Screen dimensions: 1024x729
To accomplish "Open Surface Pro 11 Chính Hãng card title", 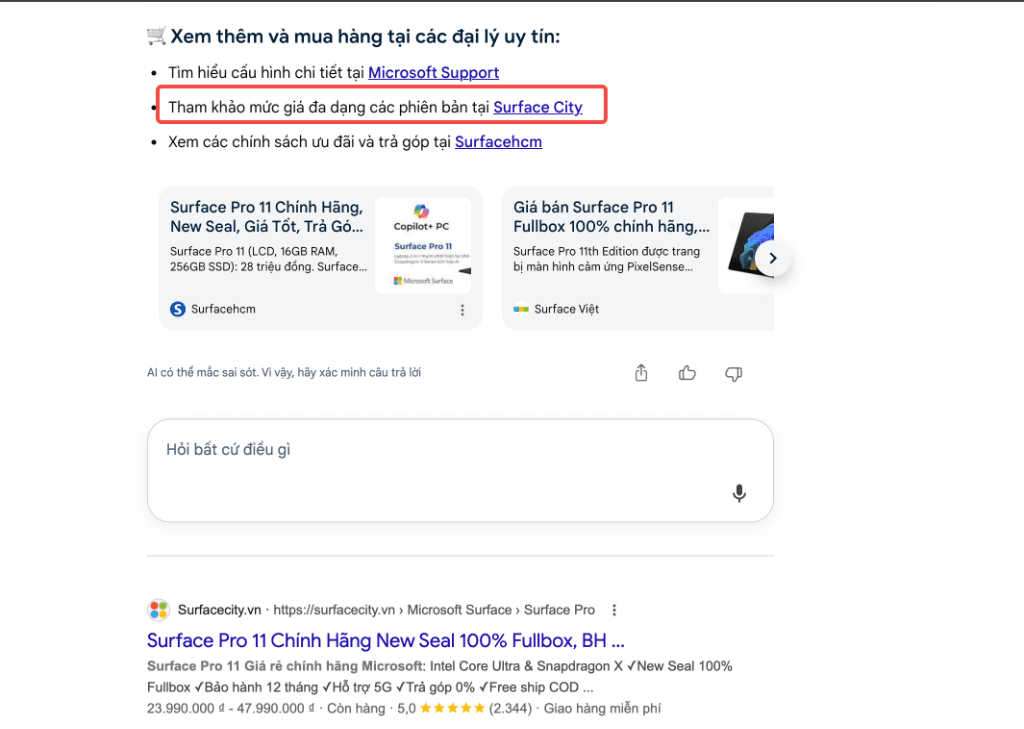I will 266,217.
